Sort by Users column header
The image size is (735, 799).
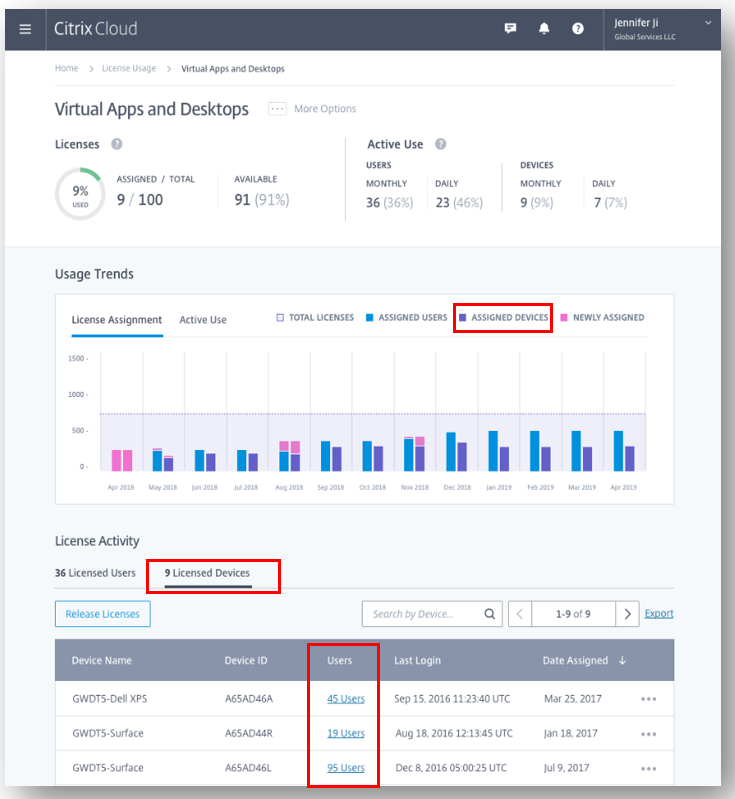click(x=339, y=660)
